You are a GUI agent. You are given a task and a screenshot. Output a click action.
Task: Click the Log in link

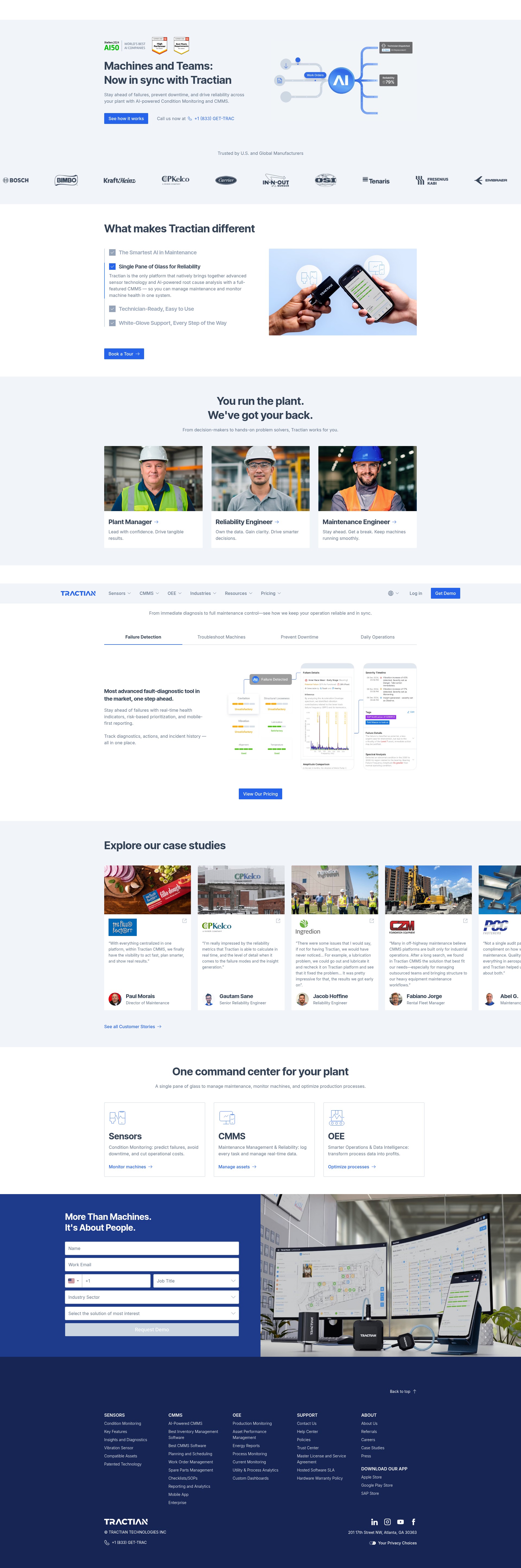tap(416, 593)
